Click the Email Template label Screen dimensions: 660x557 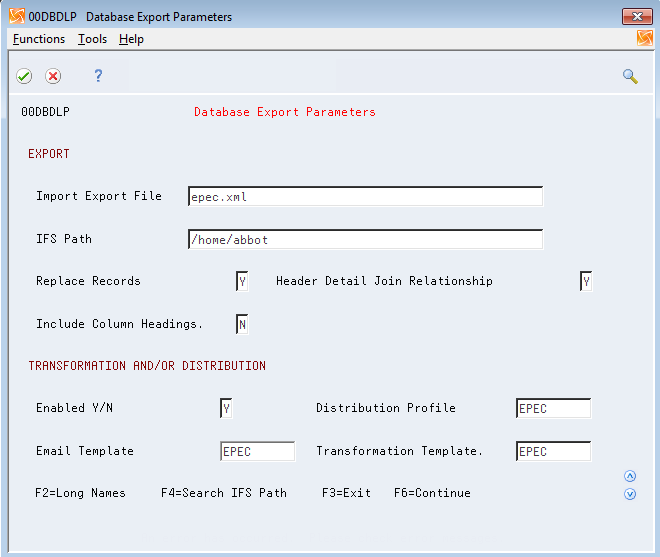(85, 451)
